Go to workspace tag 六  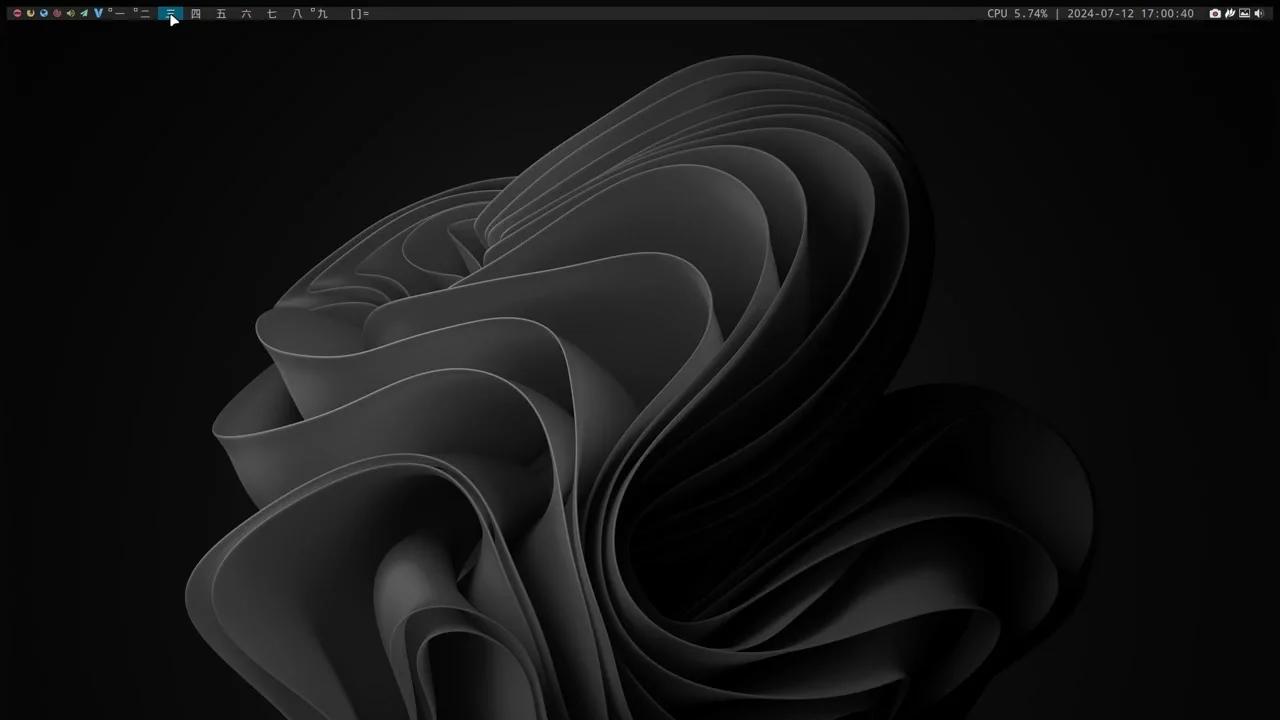coord(246,14)
